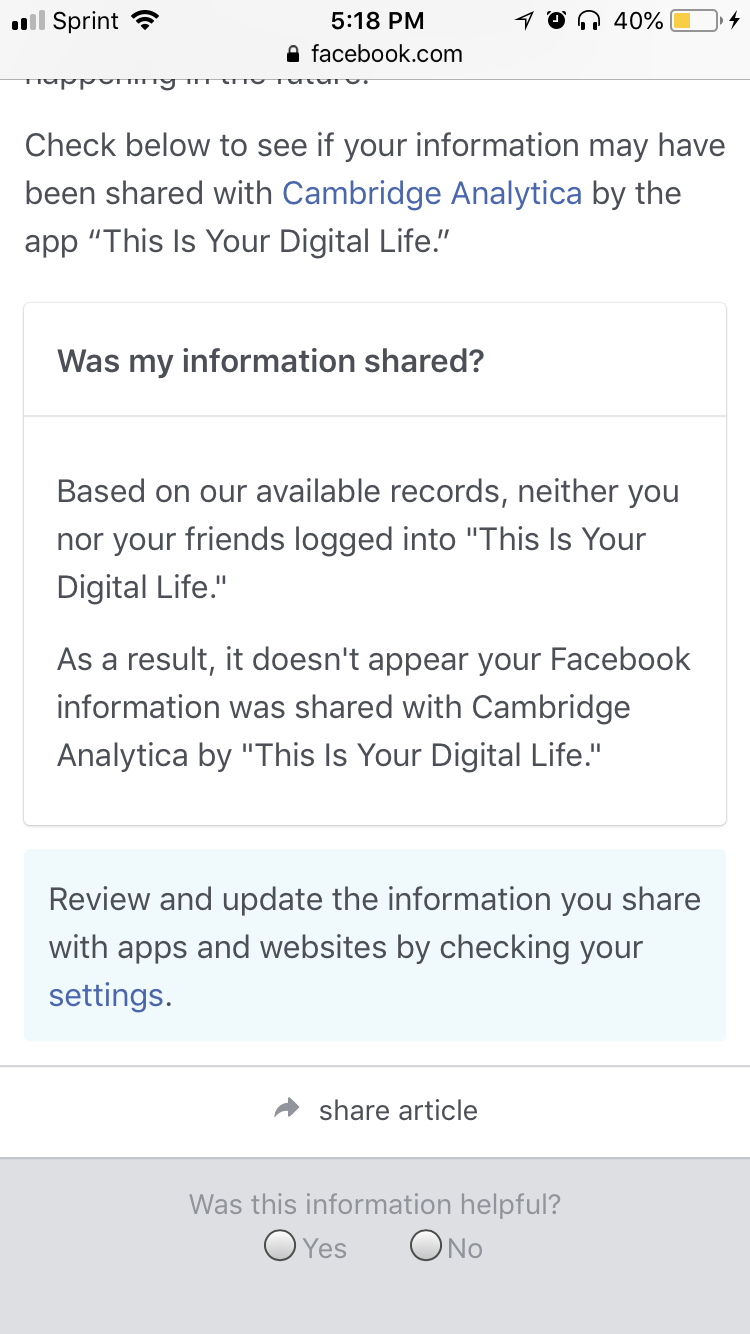
Task: Tap the share article label
Action: point(398,1110)
